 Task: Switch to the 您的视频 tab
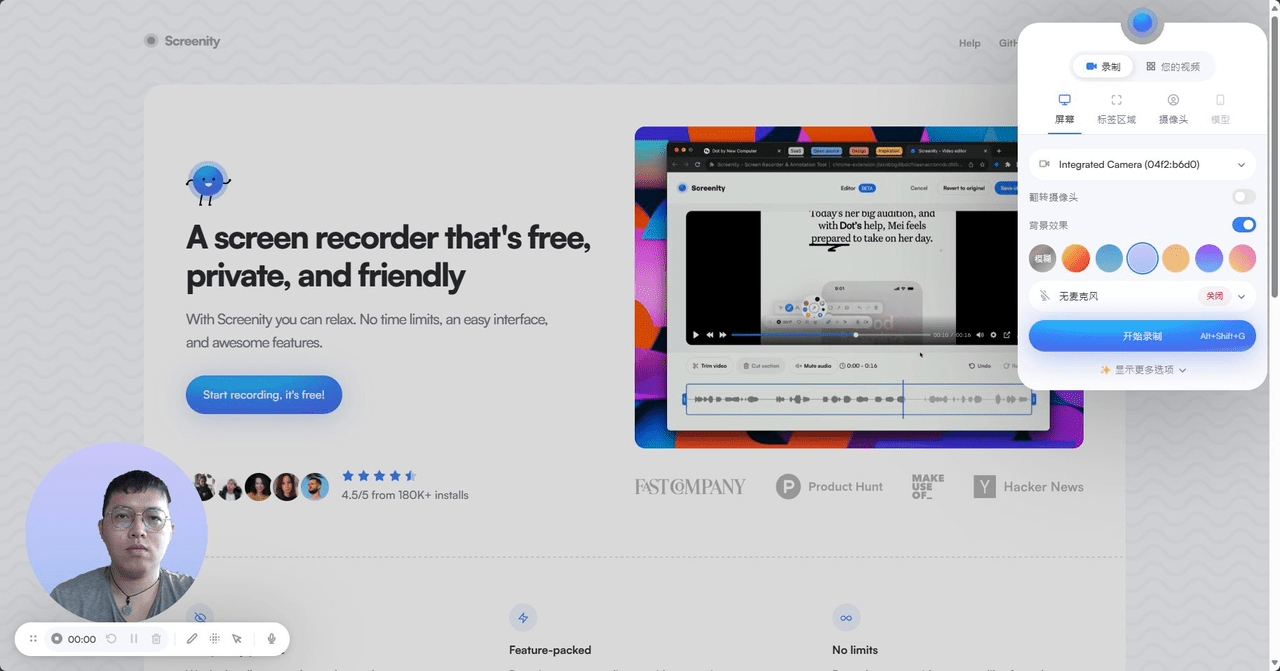pos(1173,67)
